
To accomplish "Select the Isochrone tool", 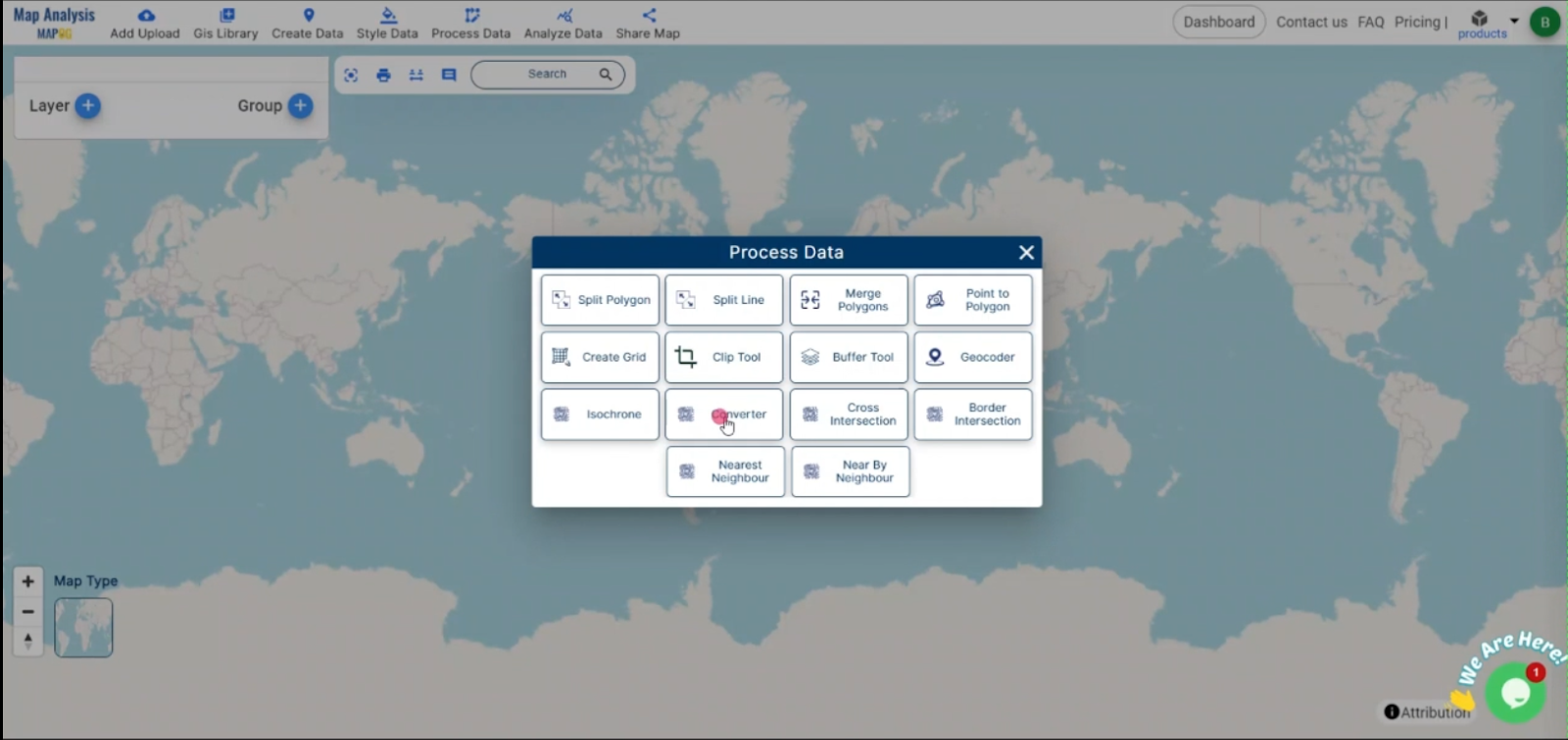I will (600, 415).
